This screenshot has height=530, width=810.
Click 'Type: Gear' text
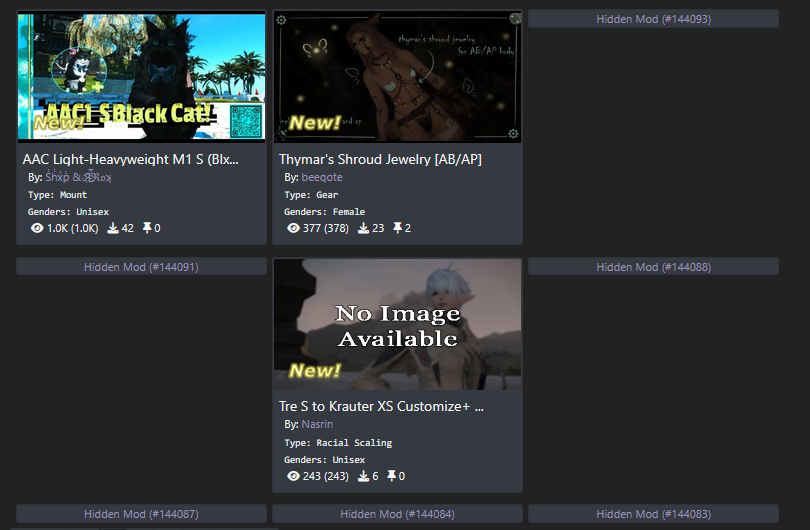pos(311,195)
